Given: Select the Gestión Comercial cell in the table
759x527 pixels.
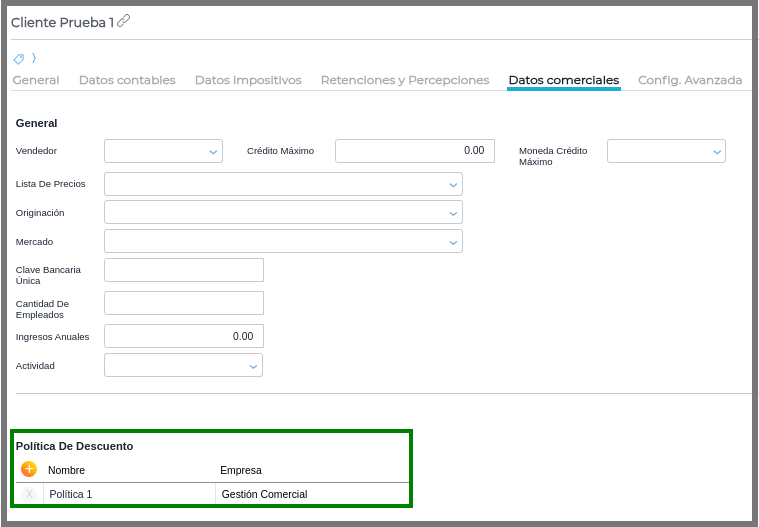Looking at the screenshot, I should pyautogui.click(x=265, y=494).
